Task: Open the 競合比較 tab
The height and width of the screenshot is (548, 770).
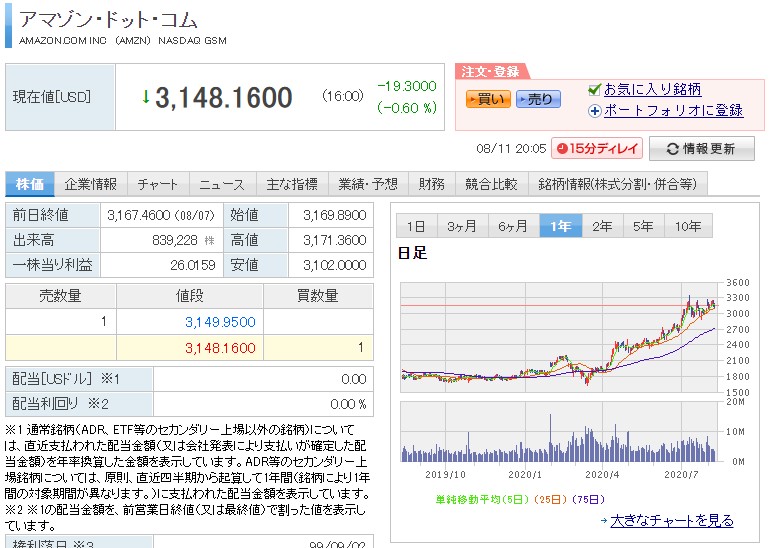Action: 492,184
